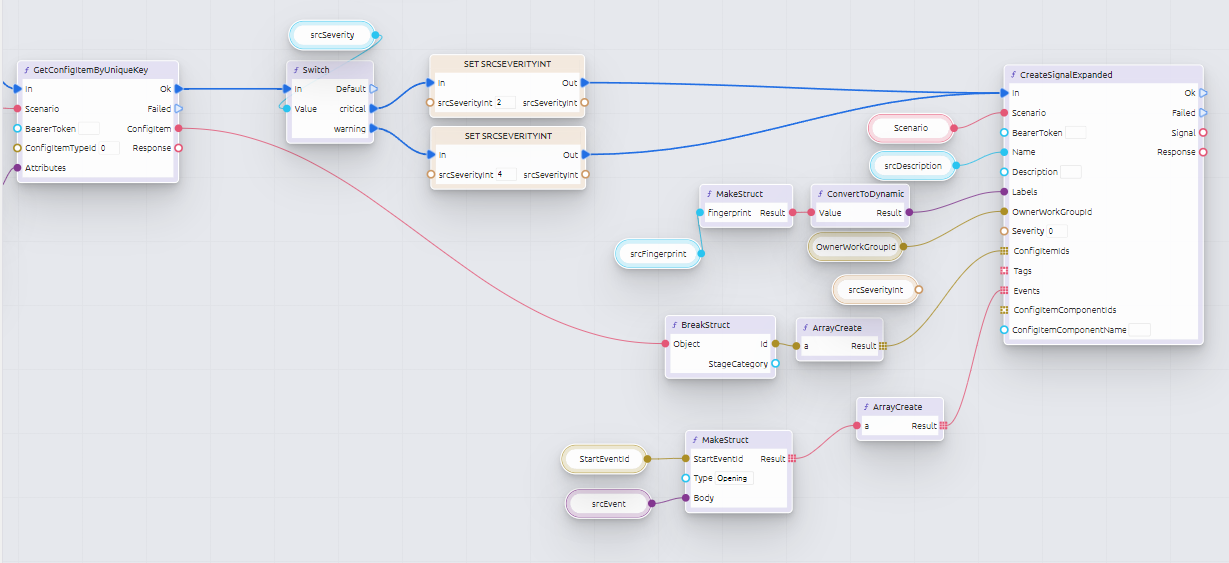Click StageCategory output pin on BreakStruct
1229x563 pixels.
tap(775, 364)
